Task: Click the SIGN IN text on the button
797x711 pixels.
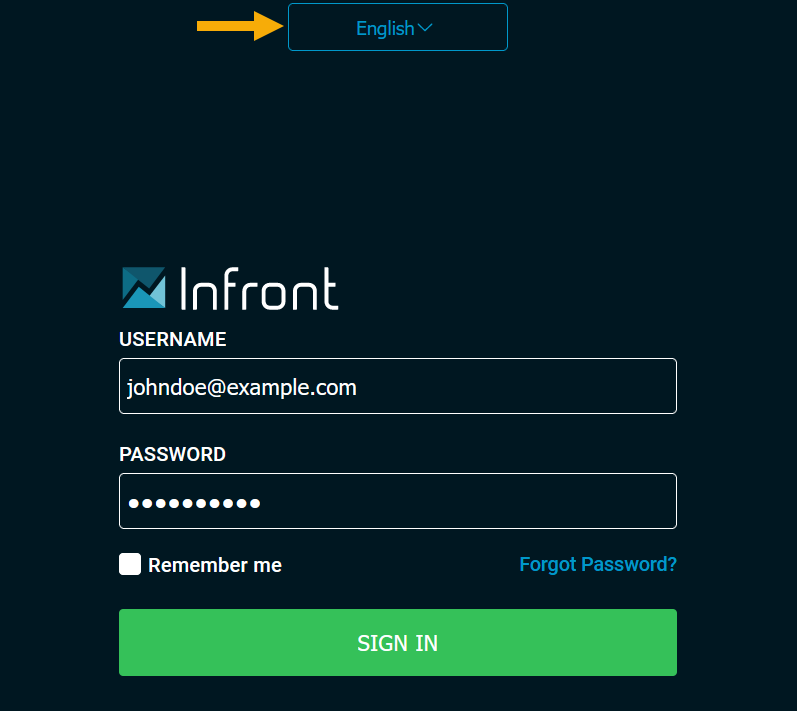Action: pos(397,643)
